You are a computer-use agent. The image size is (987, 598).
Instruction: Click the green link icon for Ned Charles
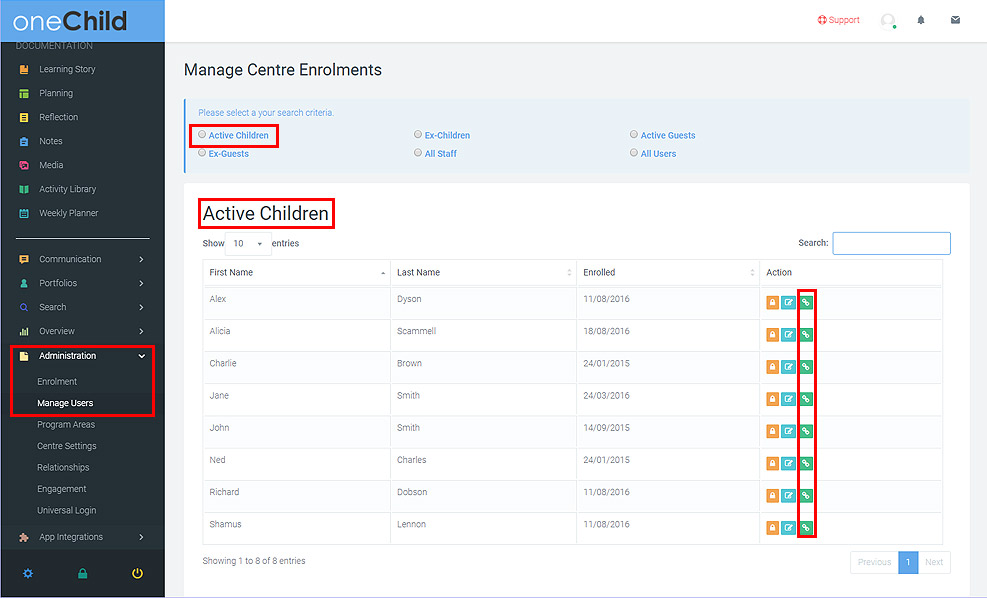[806, 464]
